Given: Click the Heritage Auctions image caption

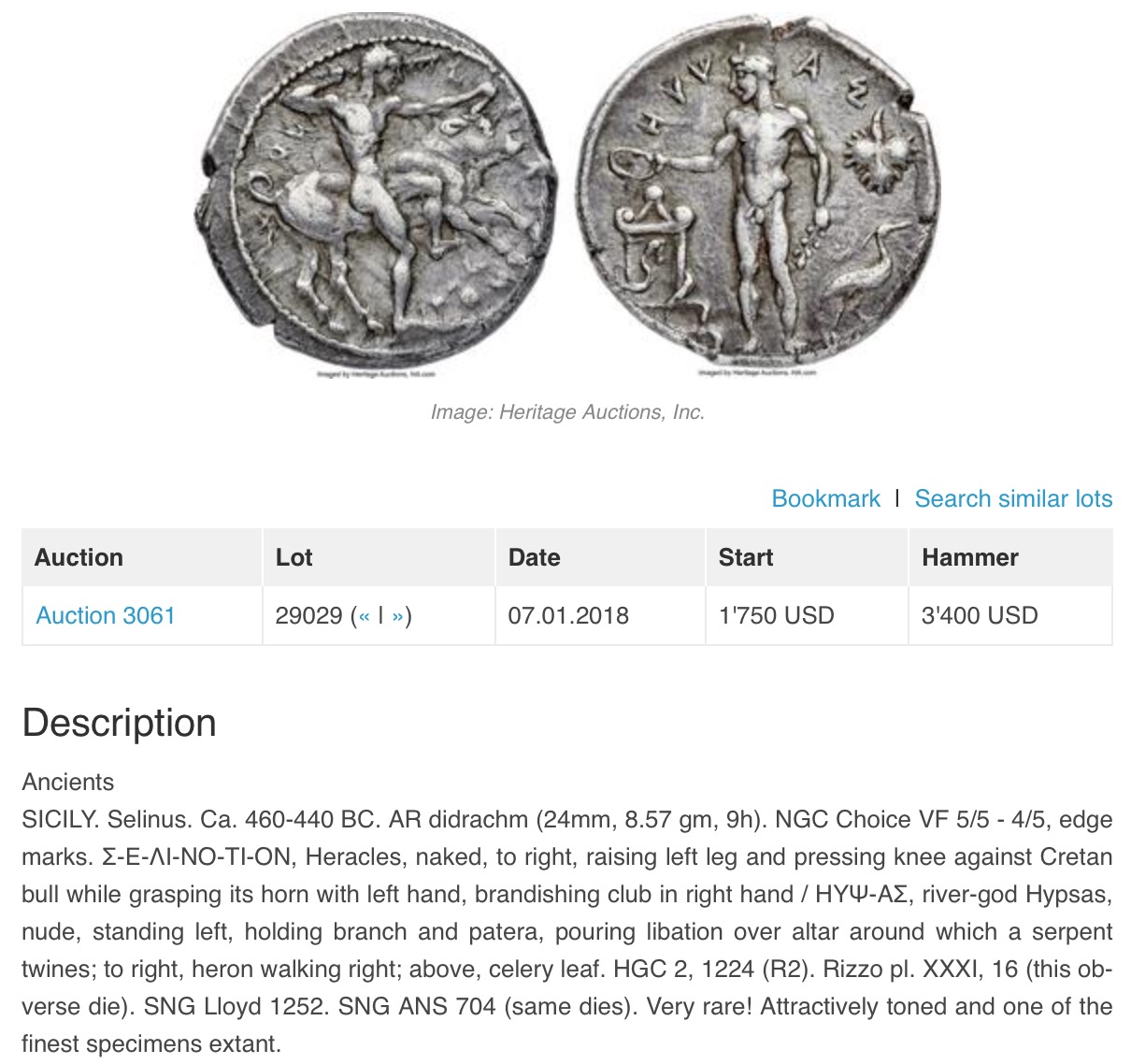Looking at the screenshot, I should tap(567, 412).
